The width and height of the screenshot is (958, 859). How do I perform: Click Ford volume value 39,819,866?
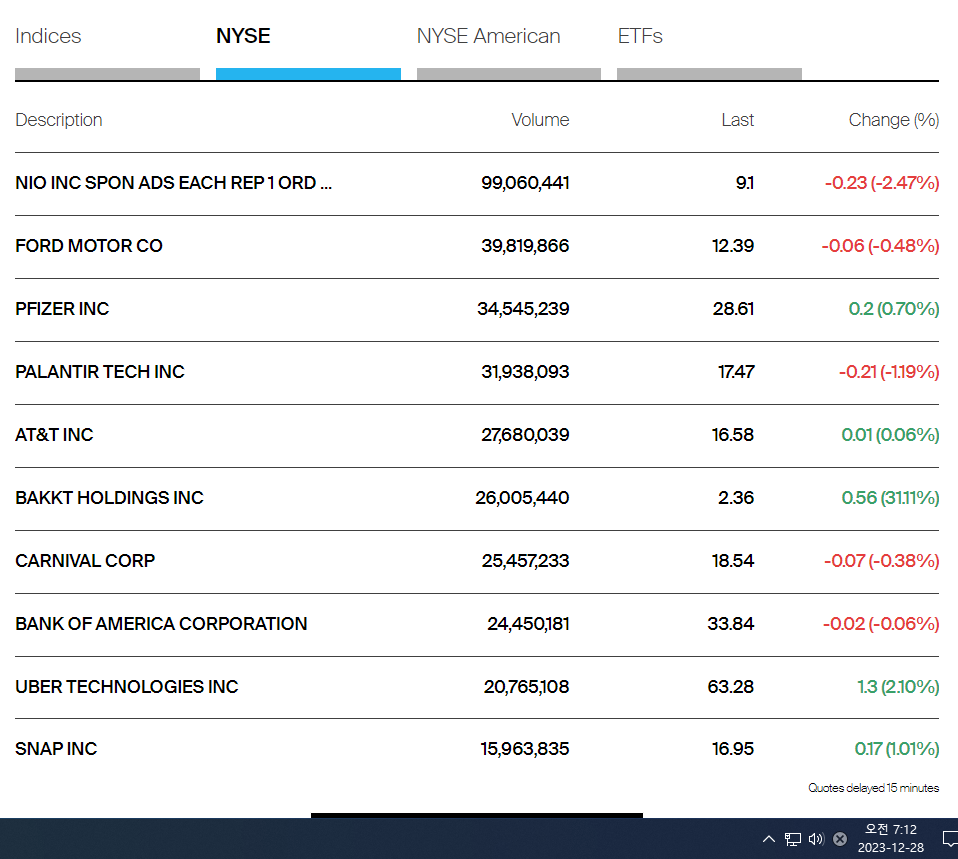[x=525, y=246]
